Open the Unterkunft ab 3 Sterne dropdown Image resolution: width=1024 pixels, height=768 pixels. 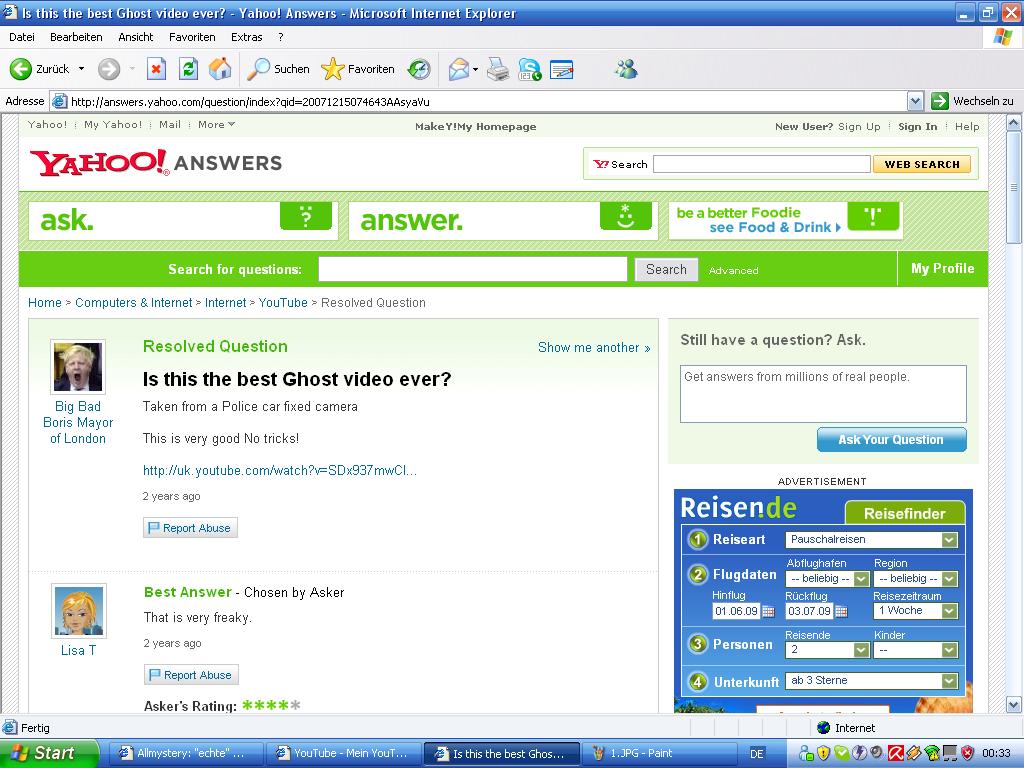click(x=949, y=681)
